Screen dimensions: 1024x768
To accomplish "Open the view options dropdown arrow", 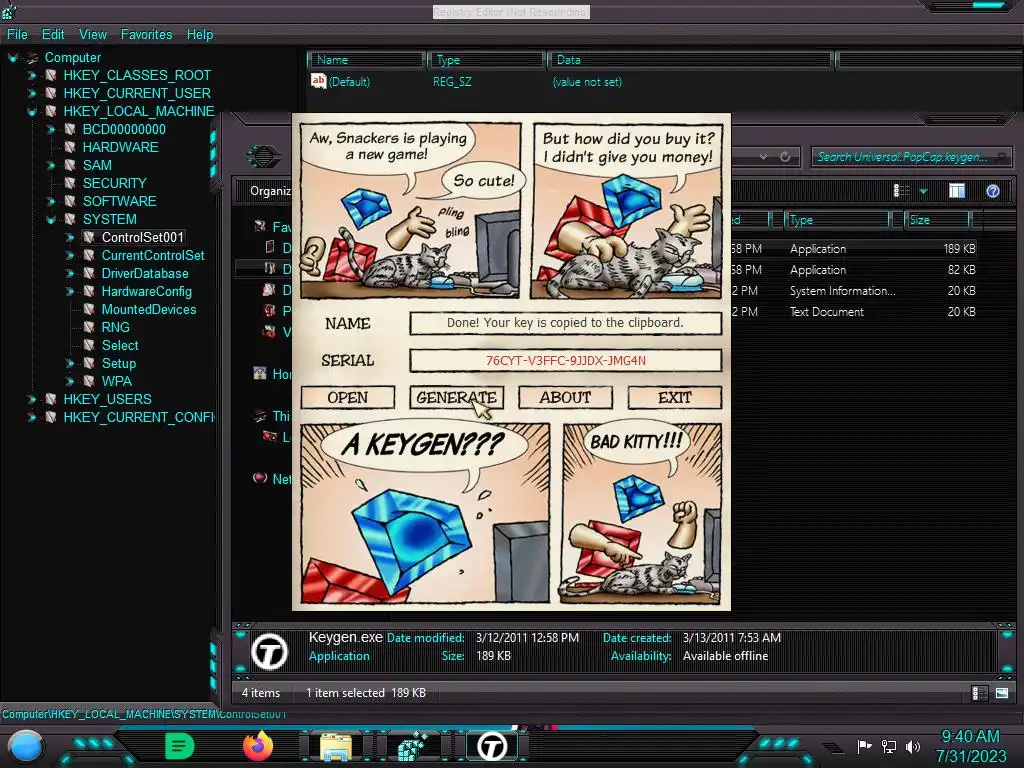I will (x=923, y=191).
